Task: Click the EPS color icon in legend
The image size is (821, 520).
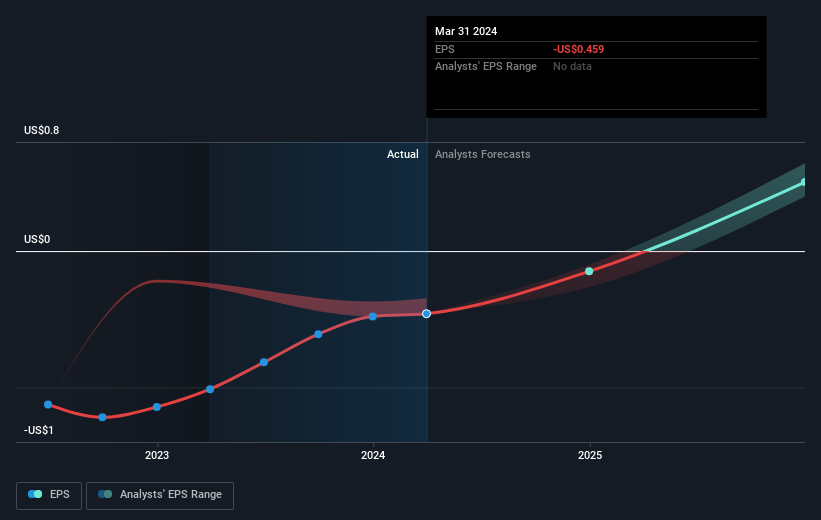Action: click(35, 494)
